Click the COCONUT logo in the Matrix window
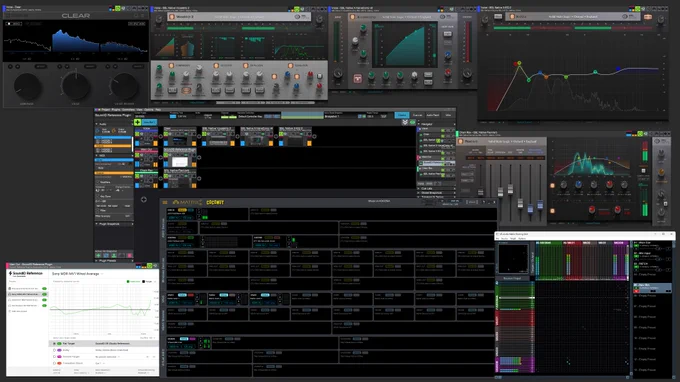680x382 pixels. [215, 202]
